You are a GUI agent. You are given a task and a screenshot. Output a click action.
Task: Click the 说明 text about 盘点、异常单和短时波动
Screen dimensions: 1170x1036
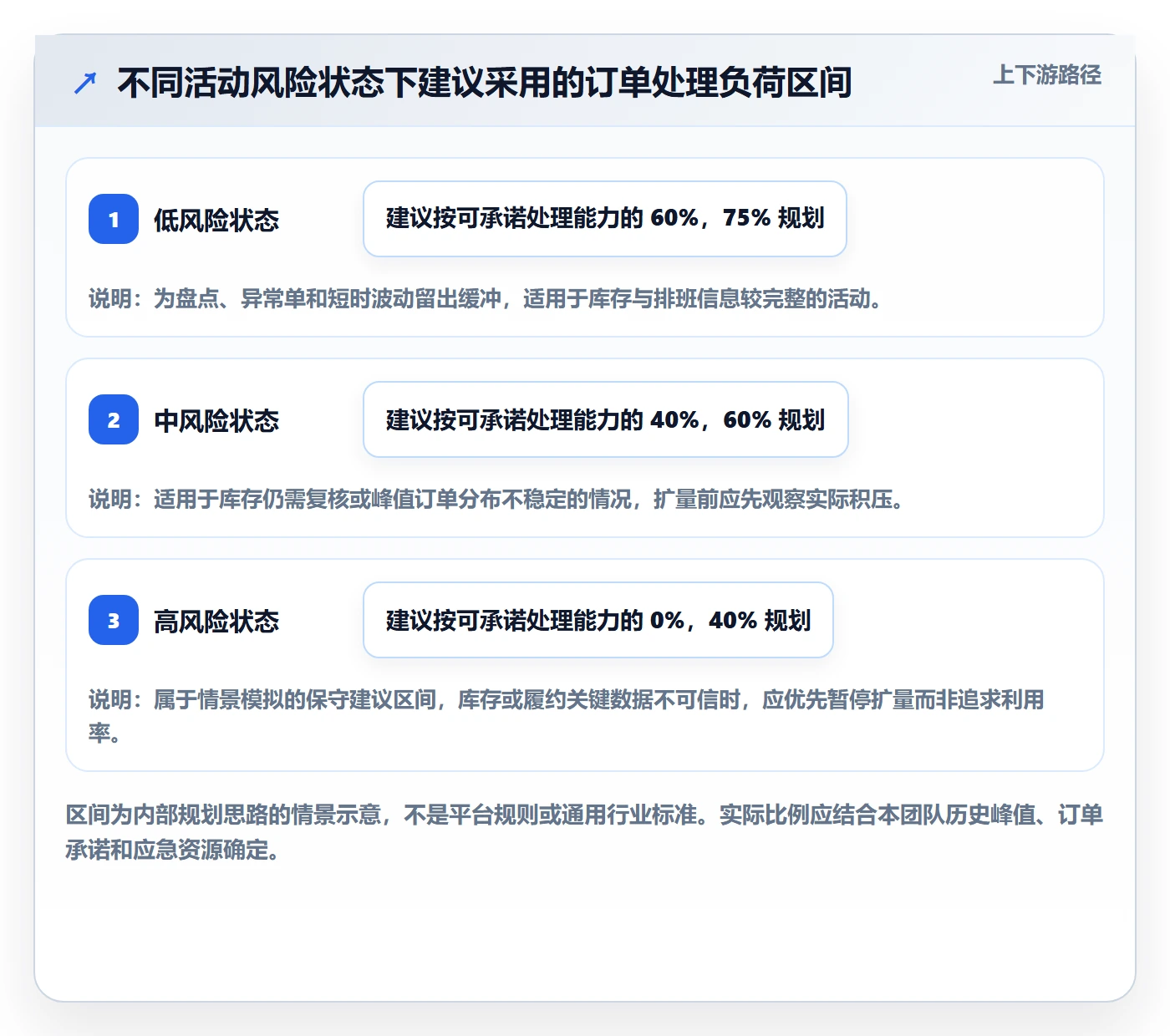tap(487, 298)
